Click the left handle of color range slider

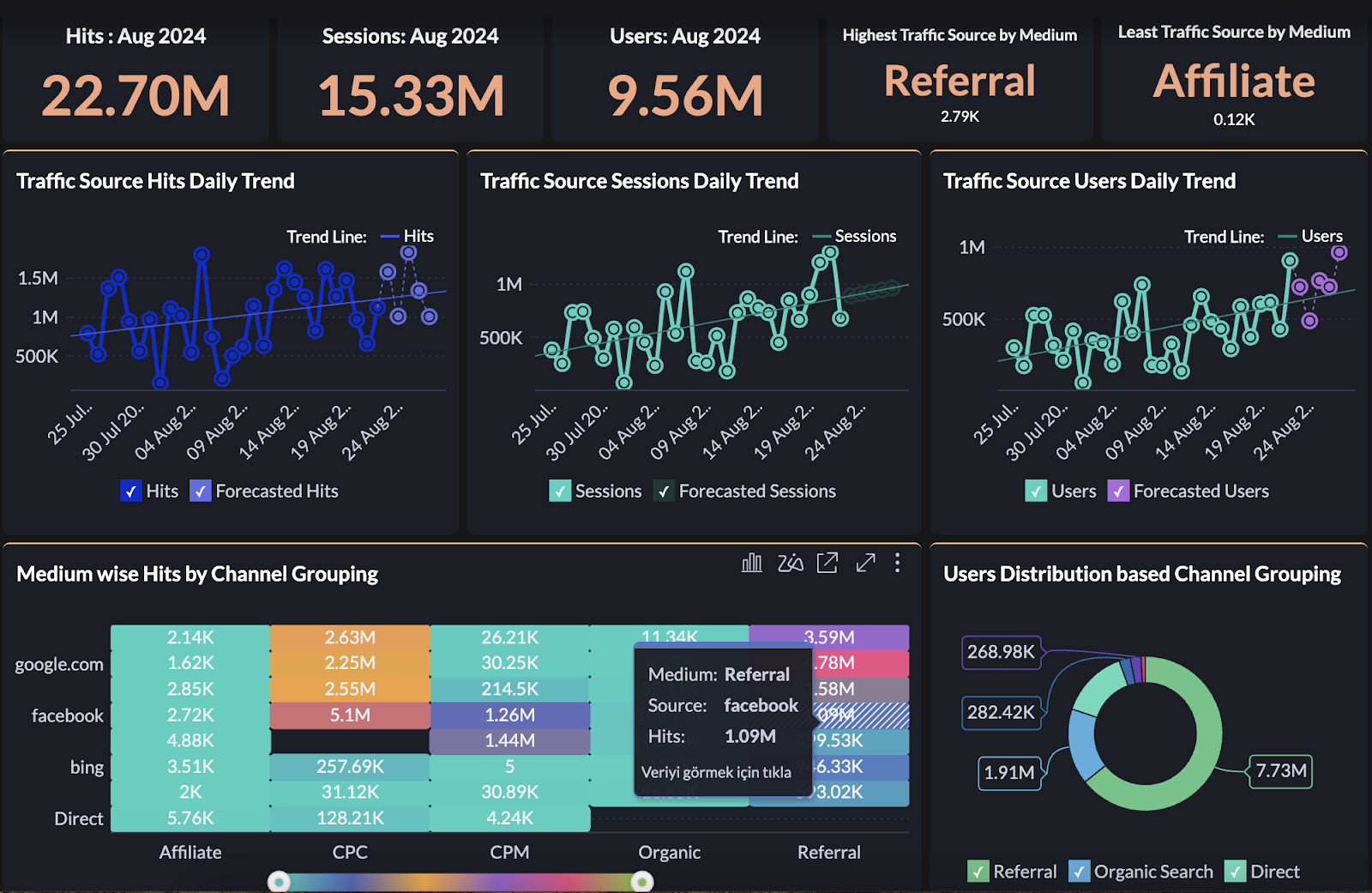click(x=279, y=882)
